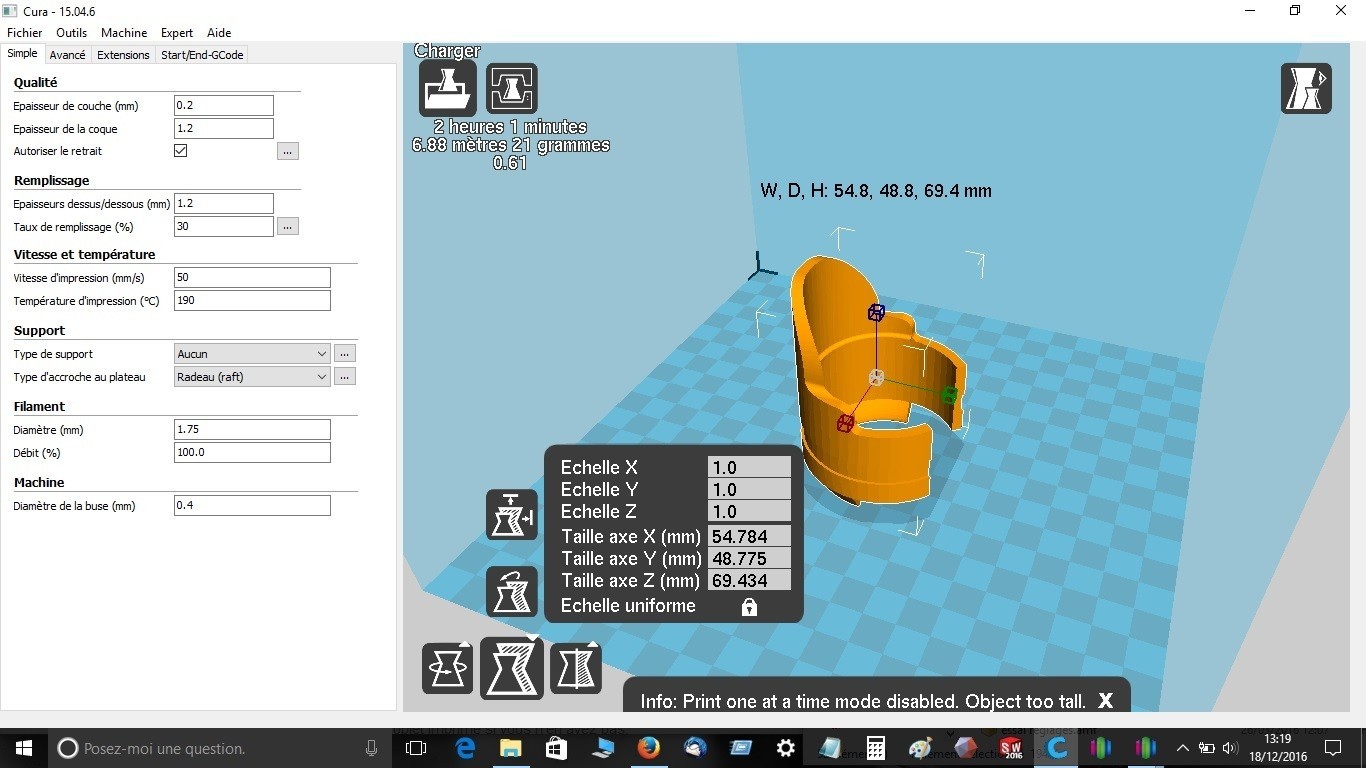Click the Epaisseur de couche field
This screenshot has width=1366, height=768.
tap(224, 106)
